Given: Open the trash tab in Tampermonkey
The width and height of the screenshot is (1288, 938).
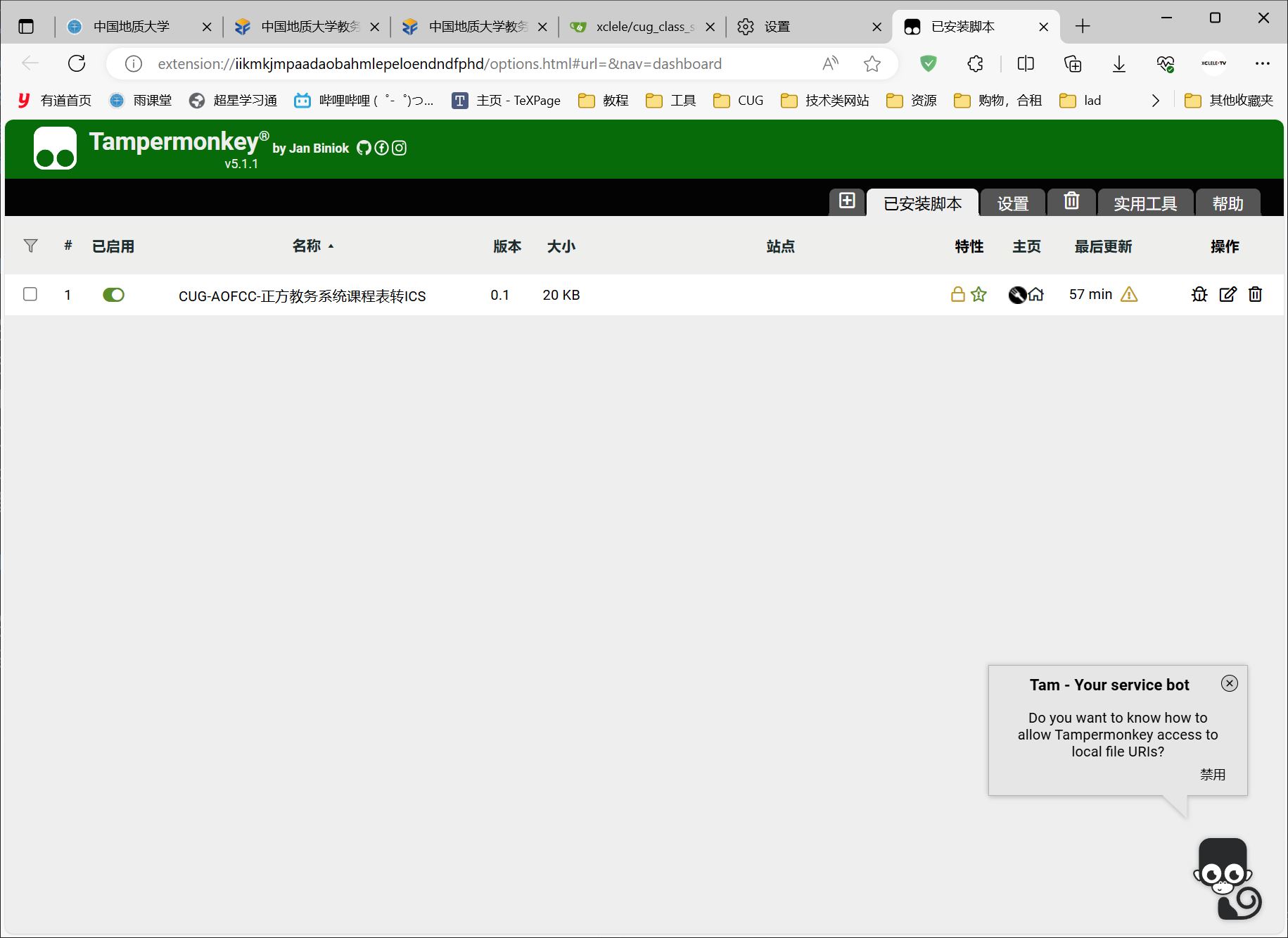Looking at the screenshot, I should (1071, 201).
